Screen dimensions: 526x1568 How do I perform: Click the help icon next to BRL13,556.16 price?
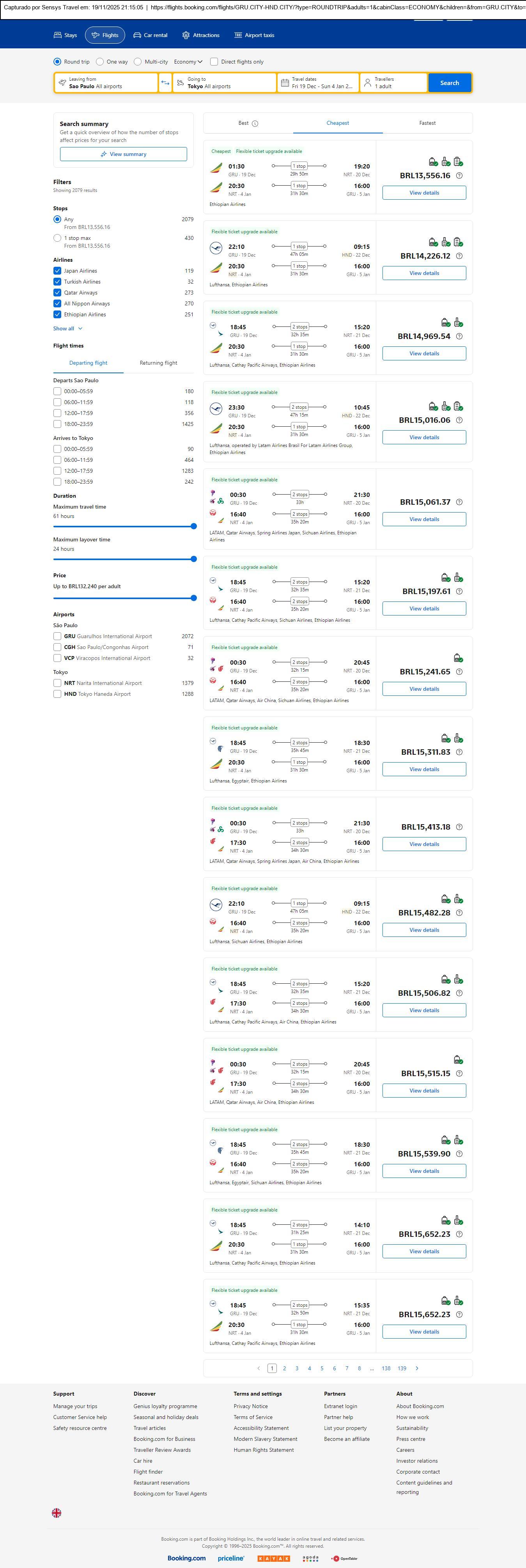[459, 176]
